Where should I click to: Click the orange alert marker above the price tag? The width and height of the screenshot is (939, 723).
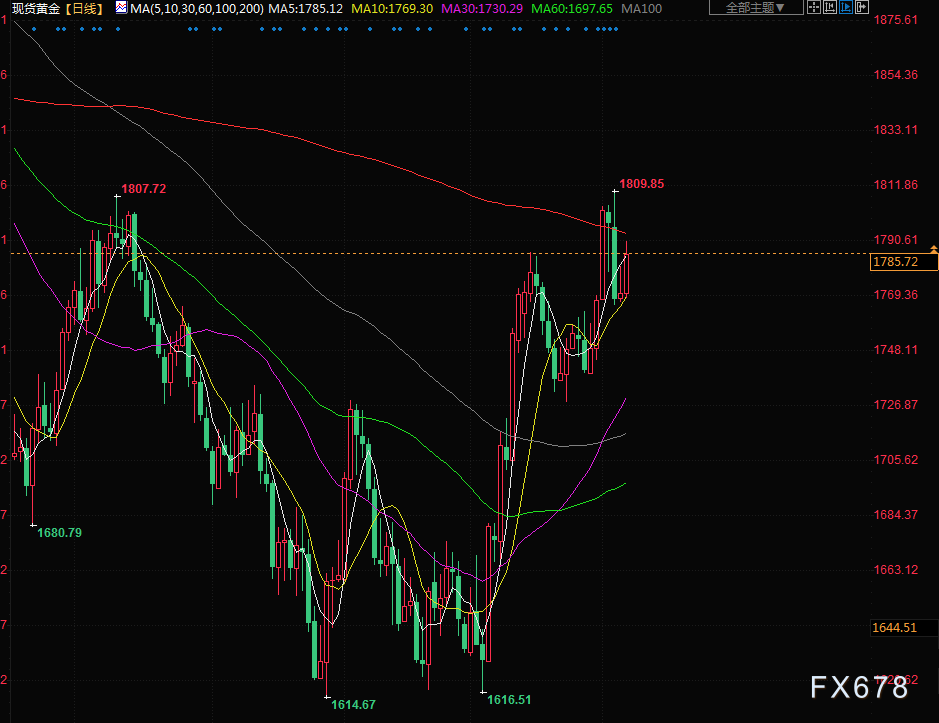pos(934,249)
